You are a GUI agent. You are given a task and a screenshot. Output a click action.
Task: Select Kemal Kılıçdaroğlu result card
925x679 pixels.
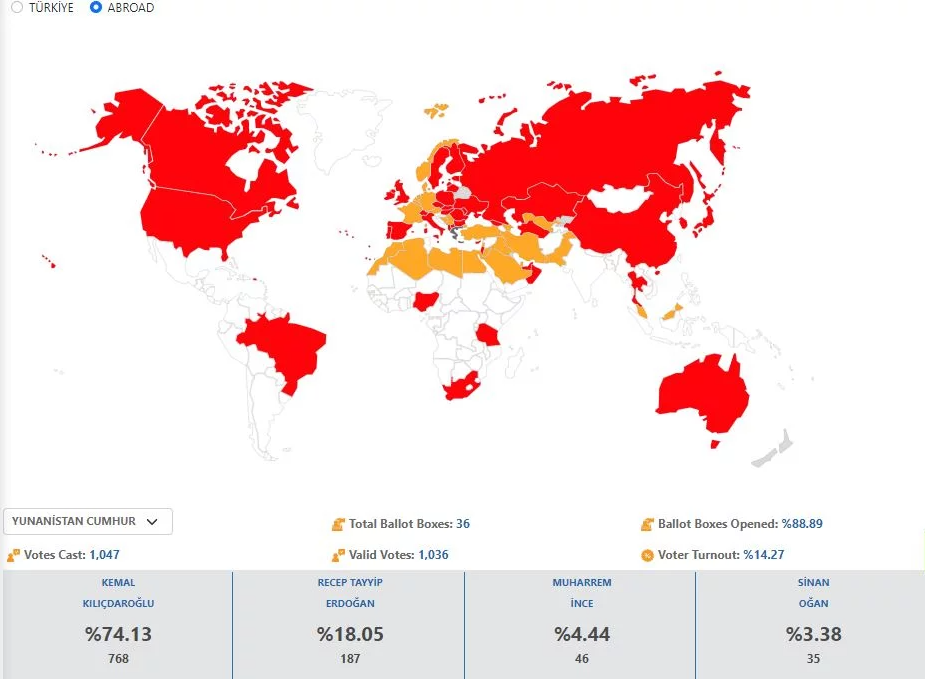(x=118, y=620)
